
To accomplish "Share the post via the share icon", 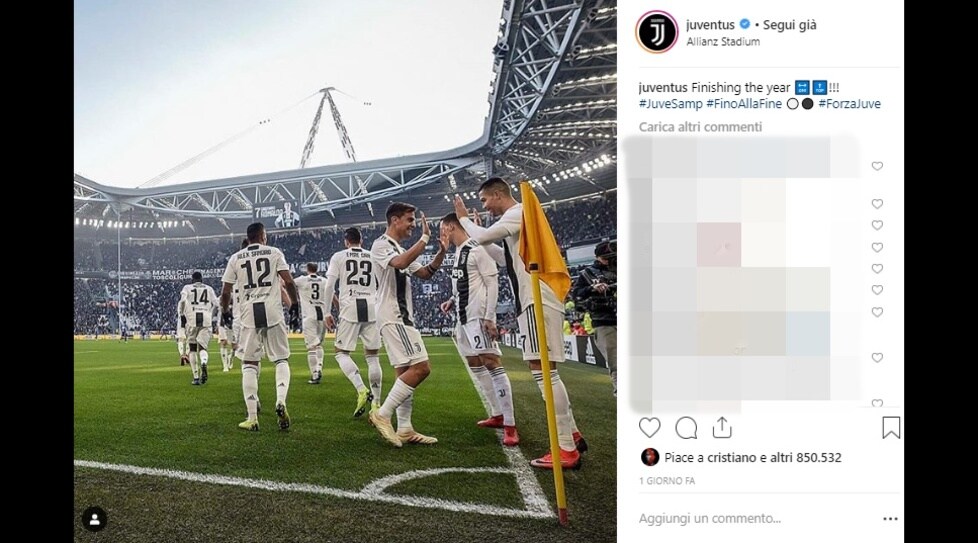I will pos(722,428).
